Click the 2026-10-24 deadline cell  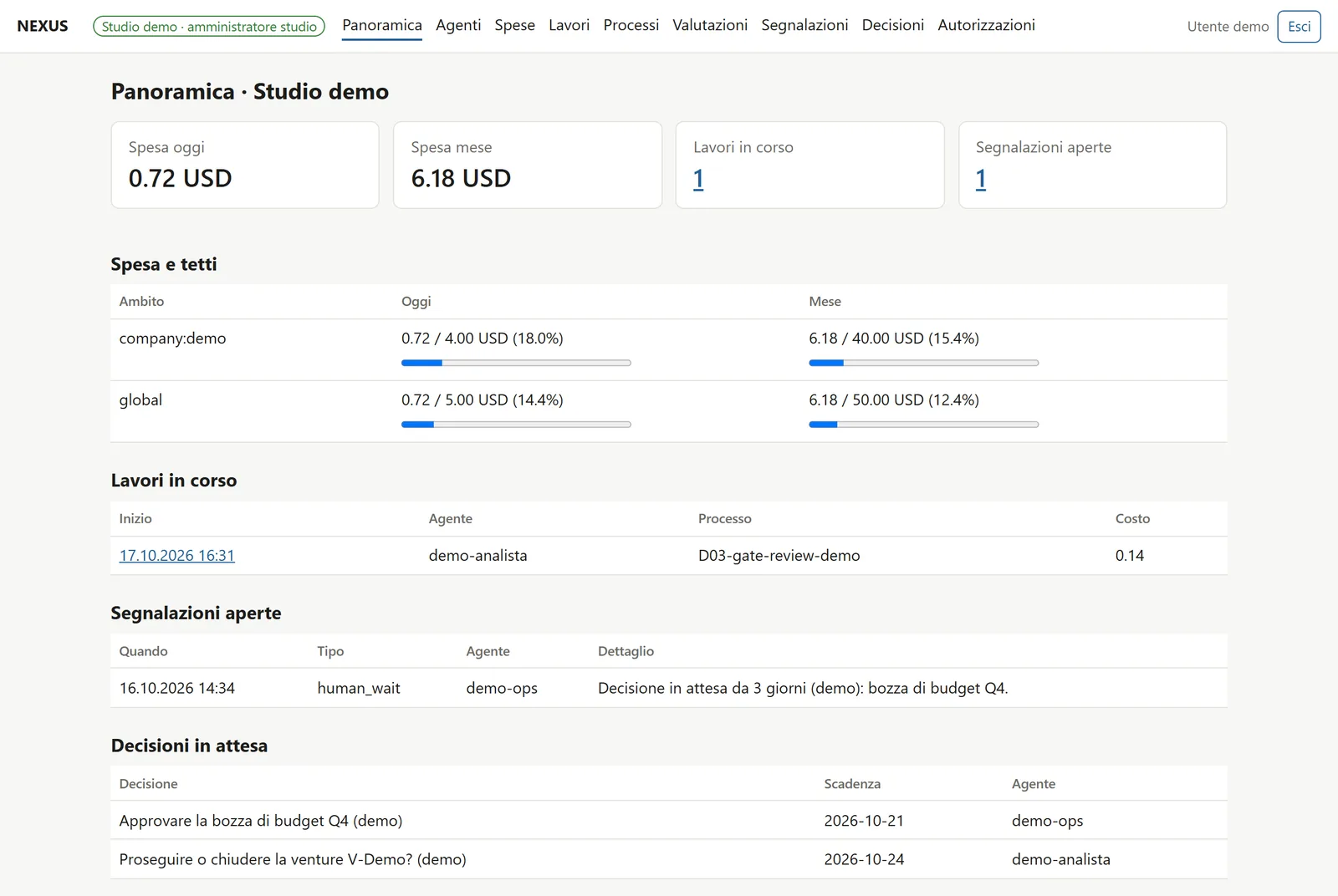click(864, 859)
